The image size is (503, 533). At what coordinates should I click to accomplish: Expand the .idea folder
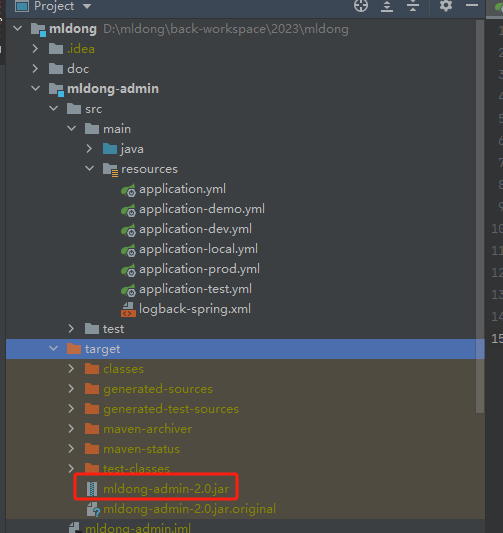35,49
